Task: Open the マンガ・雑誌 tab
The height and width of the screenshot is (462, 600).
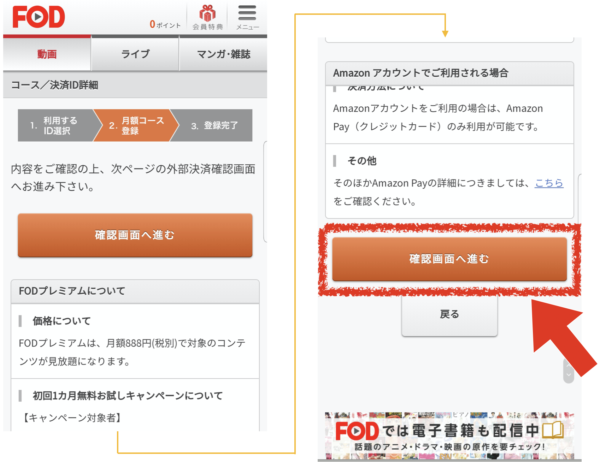Action: pyautogui.click(x=223, y=54)
